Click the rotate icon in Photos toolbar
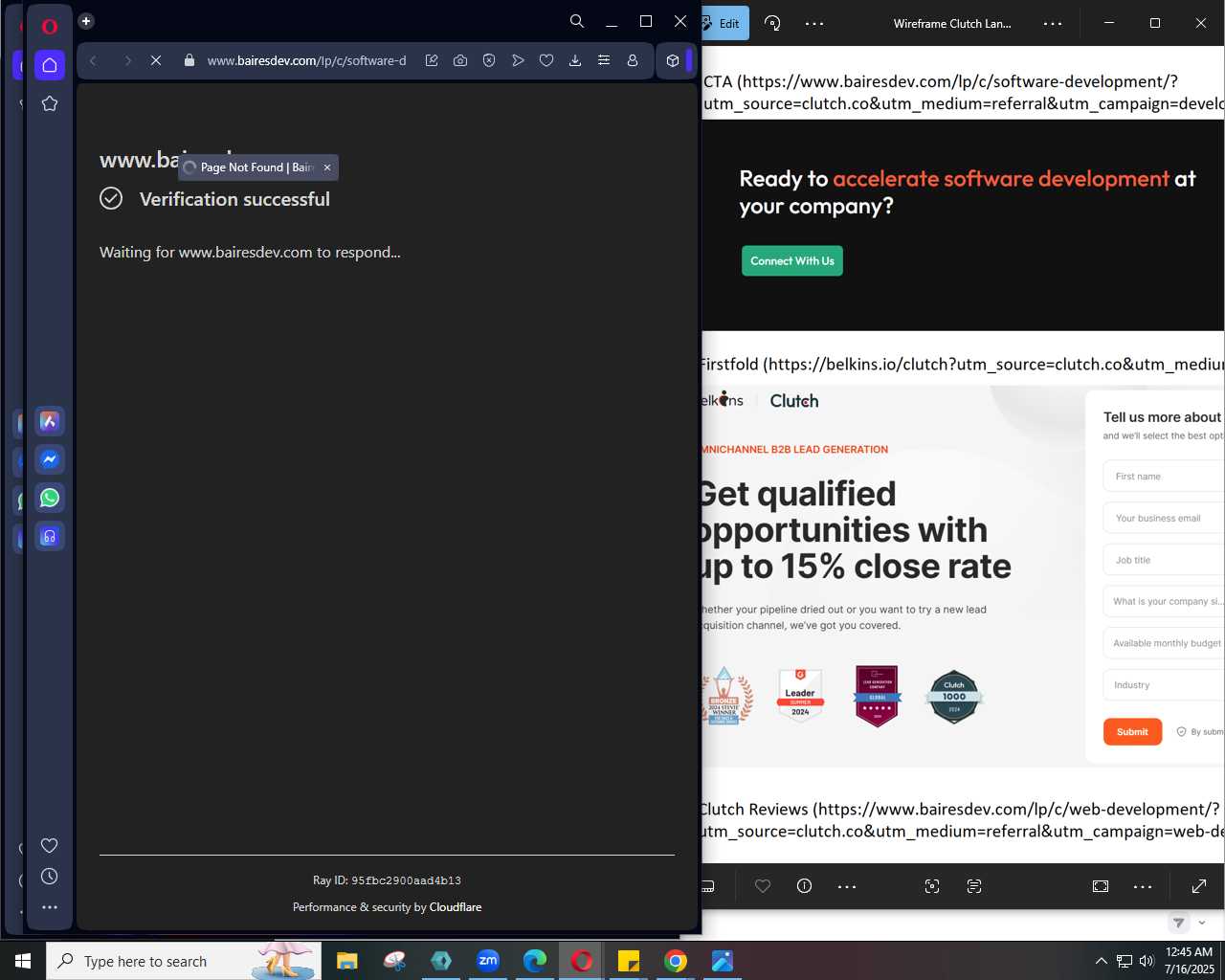 (x=772, y=23)
